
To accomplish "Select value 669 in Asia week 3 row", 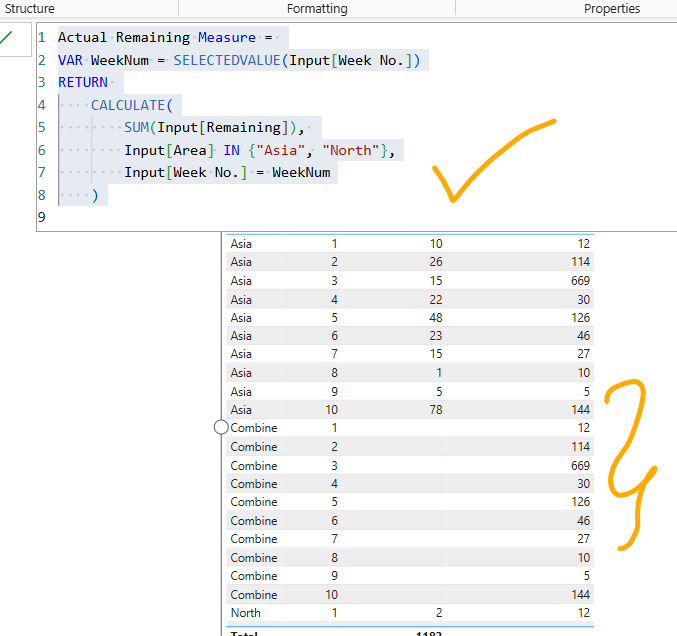I will (x=580, y=281).
